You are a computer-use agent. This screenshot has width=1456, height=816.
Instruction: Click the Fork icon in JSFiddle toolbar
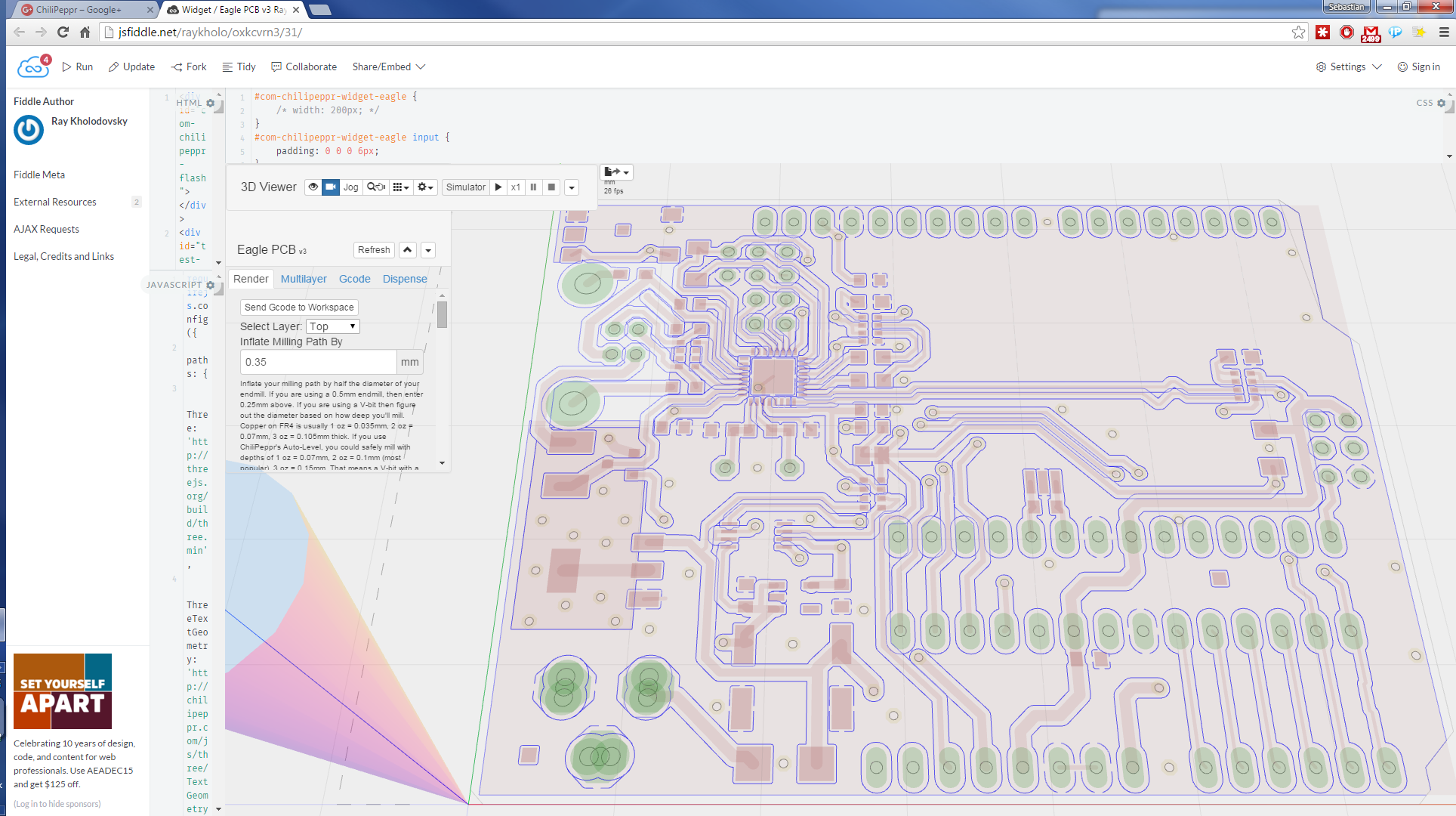tap(177, 66)
